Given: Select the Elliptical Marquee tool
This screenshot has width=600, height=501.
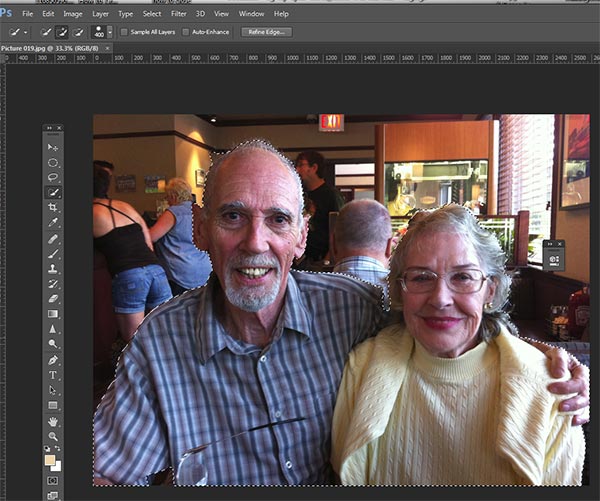Looking at the screenshot, I should [53, 162].
